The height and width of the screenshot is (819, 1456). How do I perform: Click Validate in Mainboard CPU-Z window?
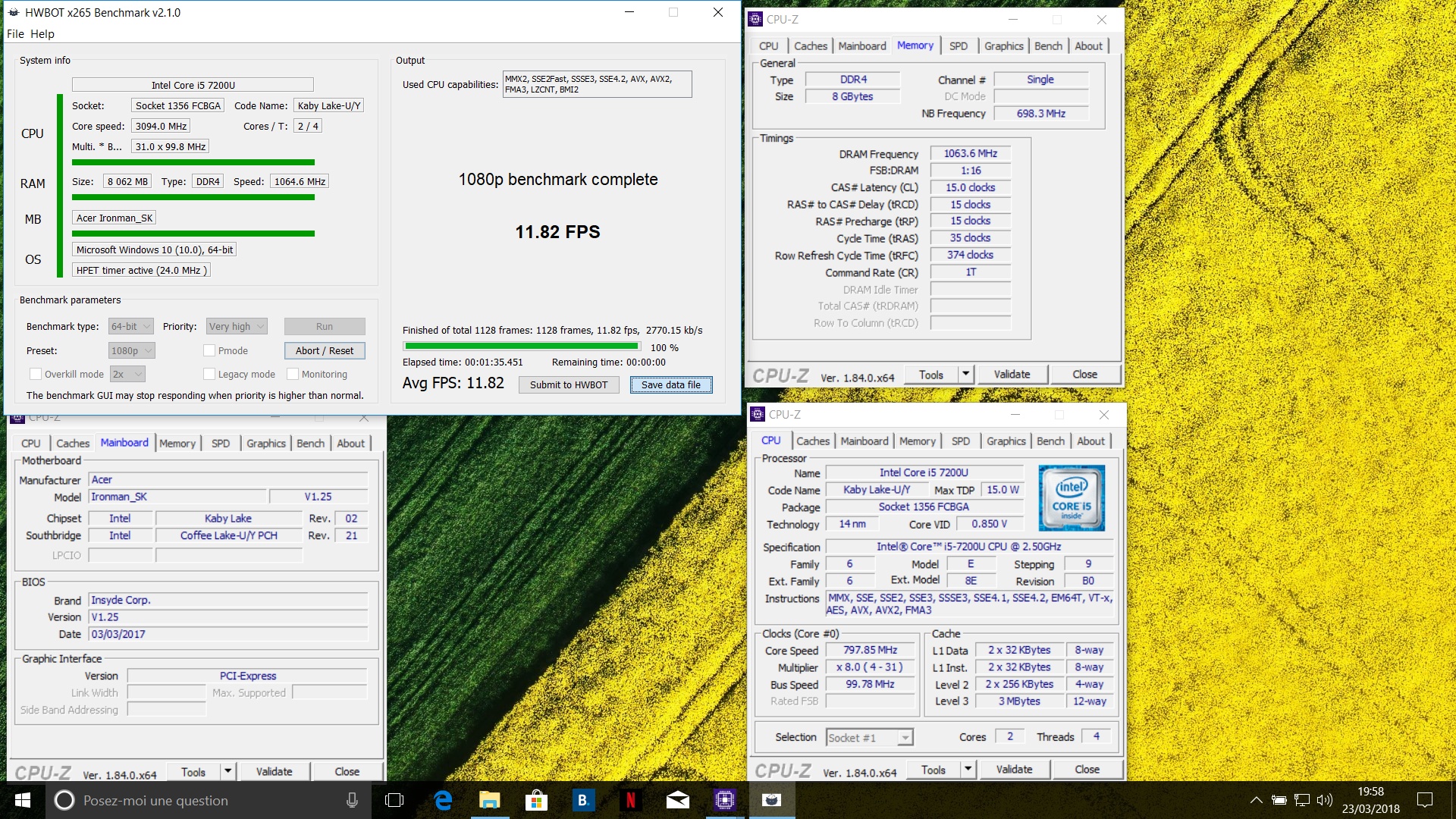[x=274, y=771]
